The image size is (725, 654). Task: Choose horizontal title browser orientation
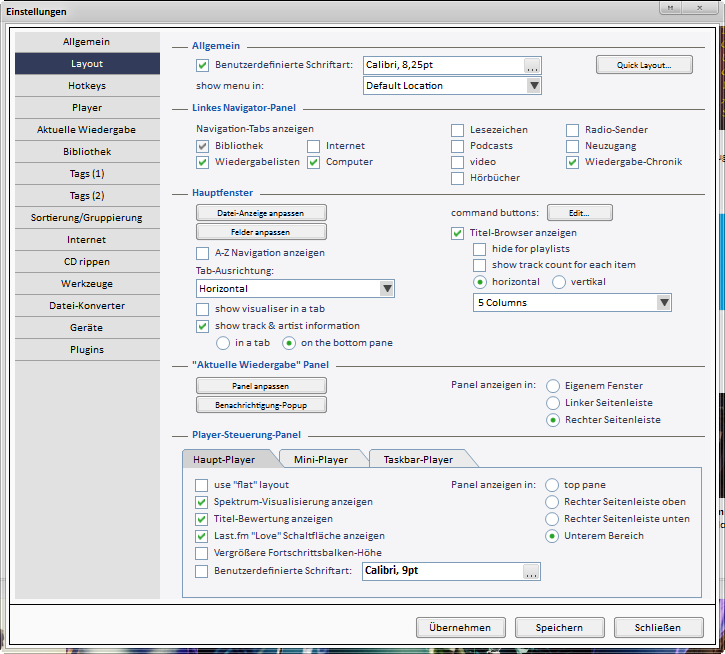(x=480, y=282)
